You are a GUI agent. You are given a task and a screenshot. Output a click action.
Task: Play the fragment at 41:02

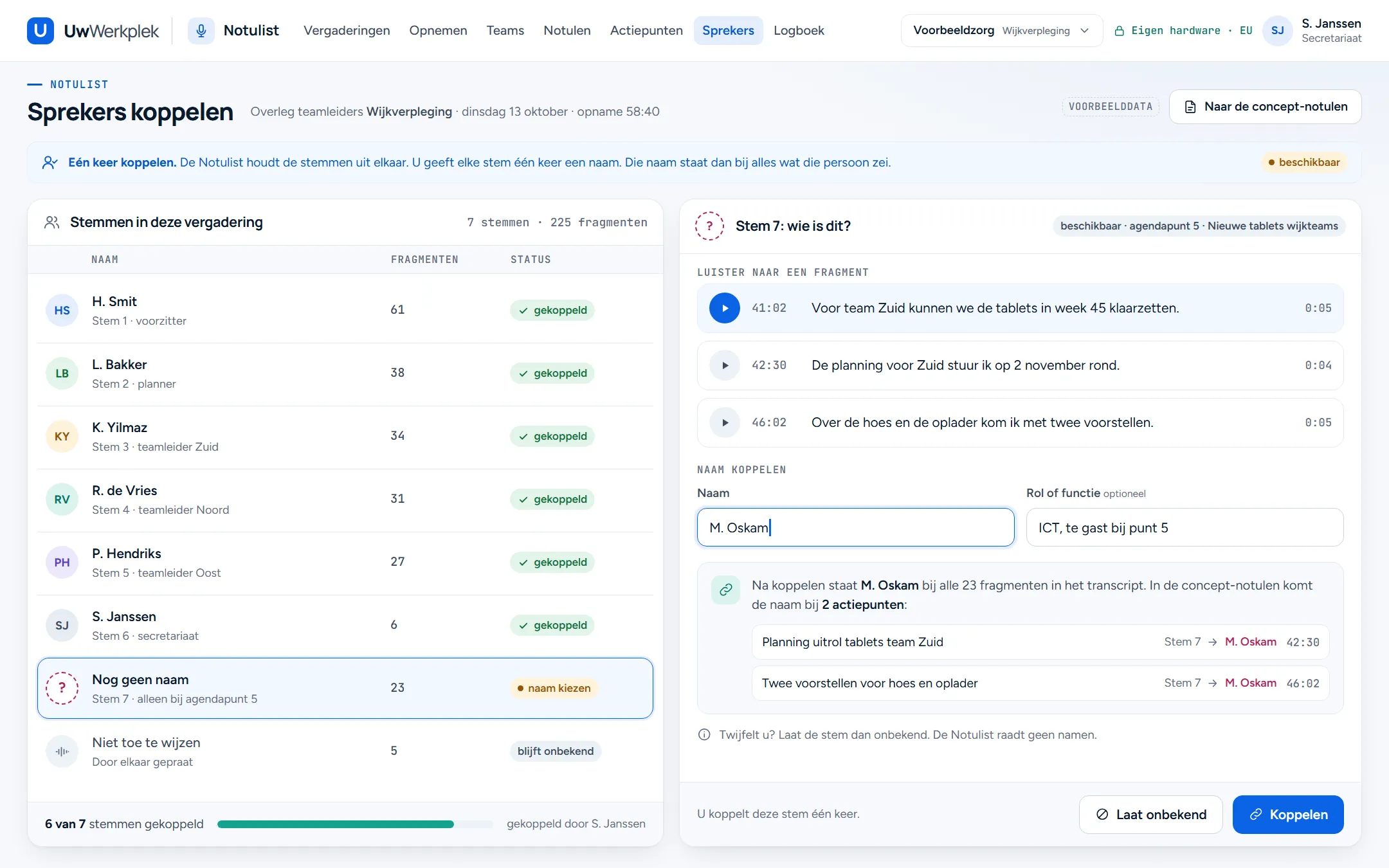724,308
